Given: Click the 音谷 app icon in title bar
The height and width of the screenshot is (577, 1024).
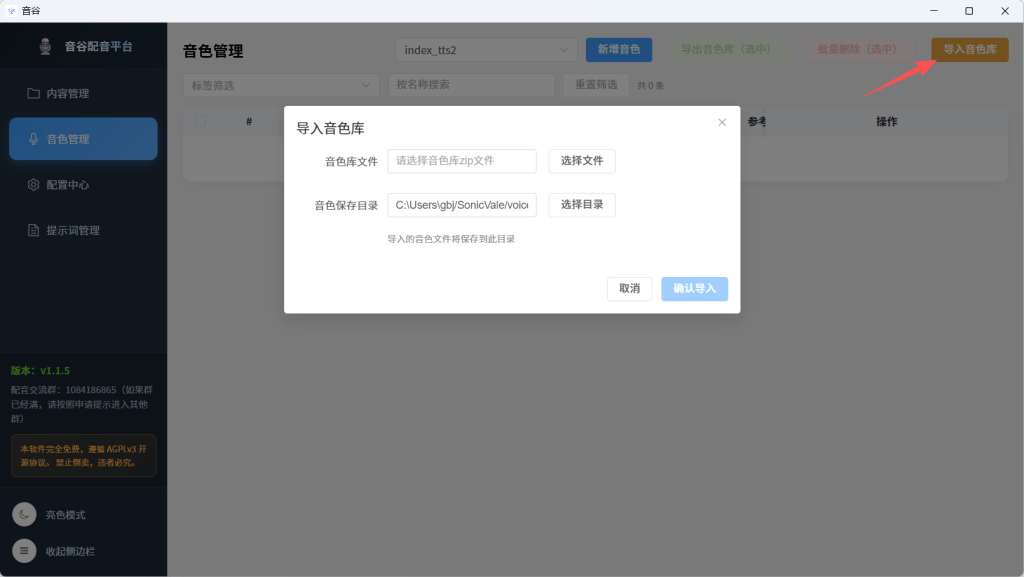Looking at the screenshot, I should point(11,10).
